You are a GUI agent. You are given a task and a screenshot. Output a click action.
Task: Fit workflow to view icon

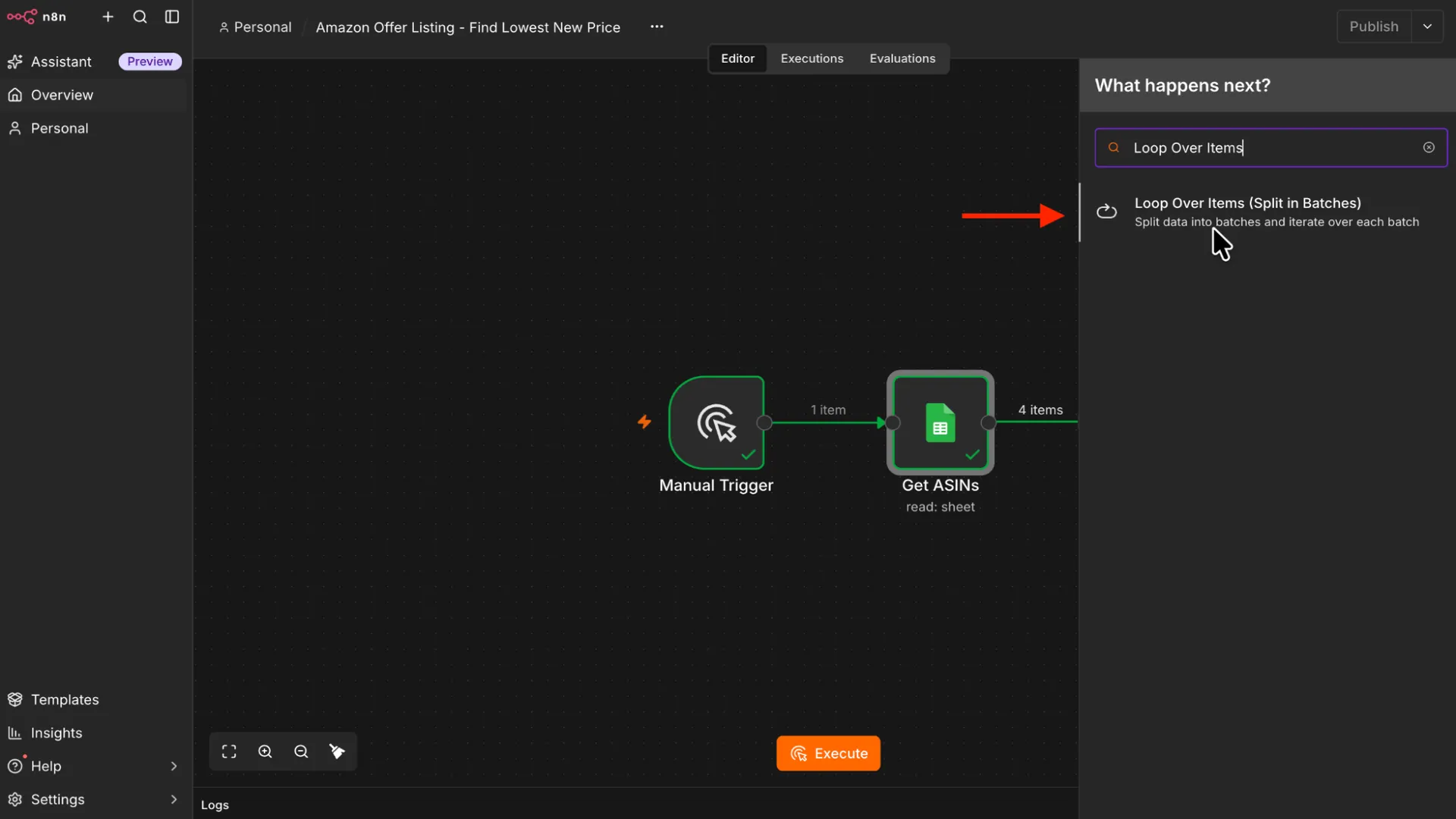point(229,752)
